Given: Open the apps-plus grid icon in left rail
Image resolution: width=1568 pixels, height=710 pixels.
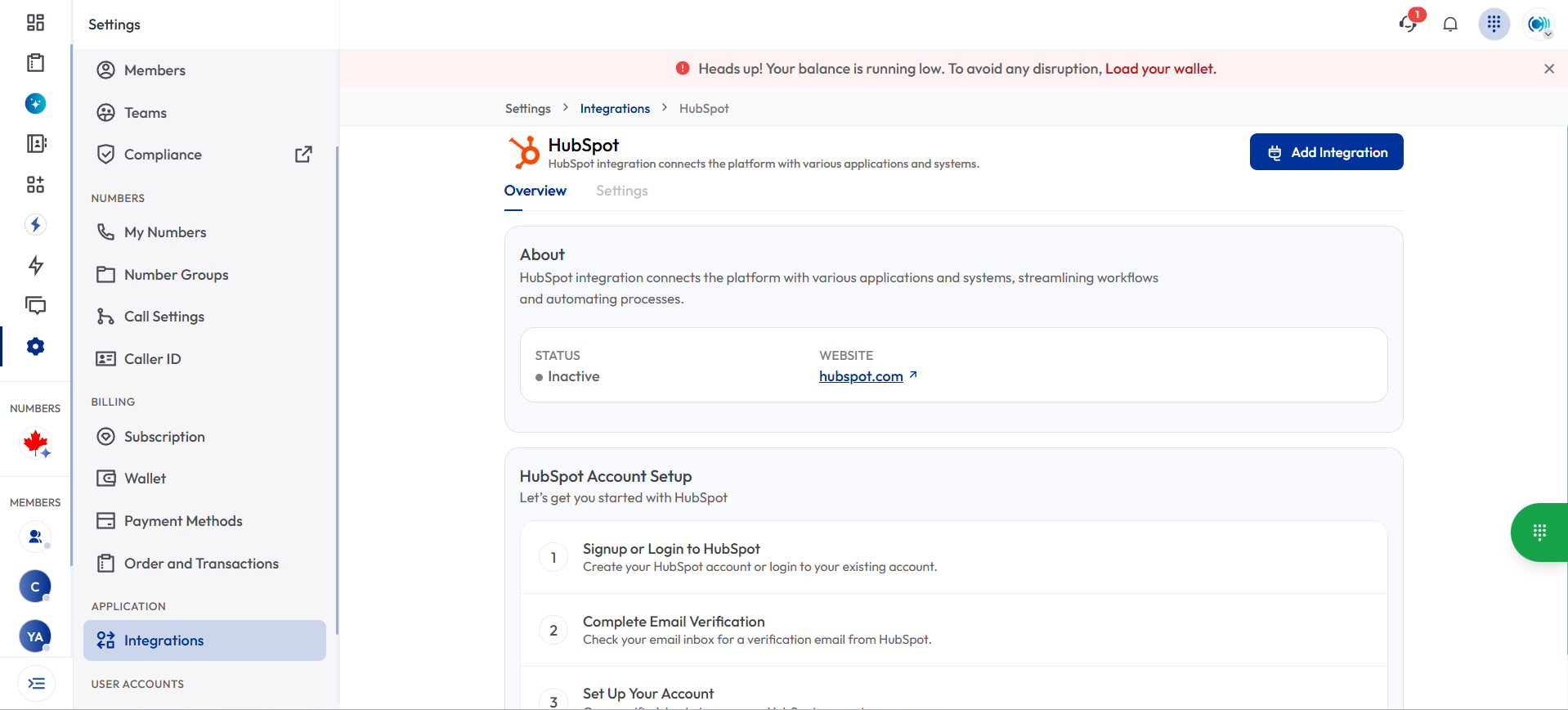Looking at the screenshot, I should click(35, 184).
